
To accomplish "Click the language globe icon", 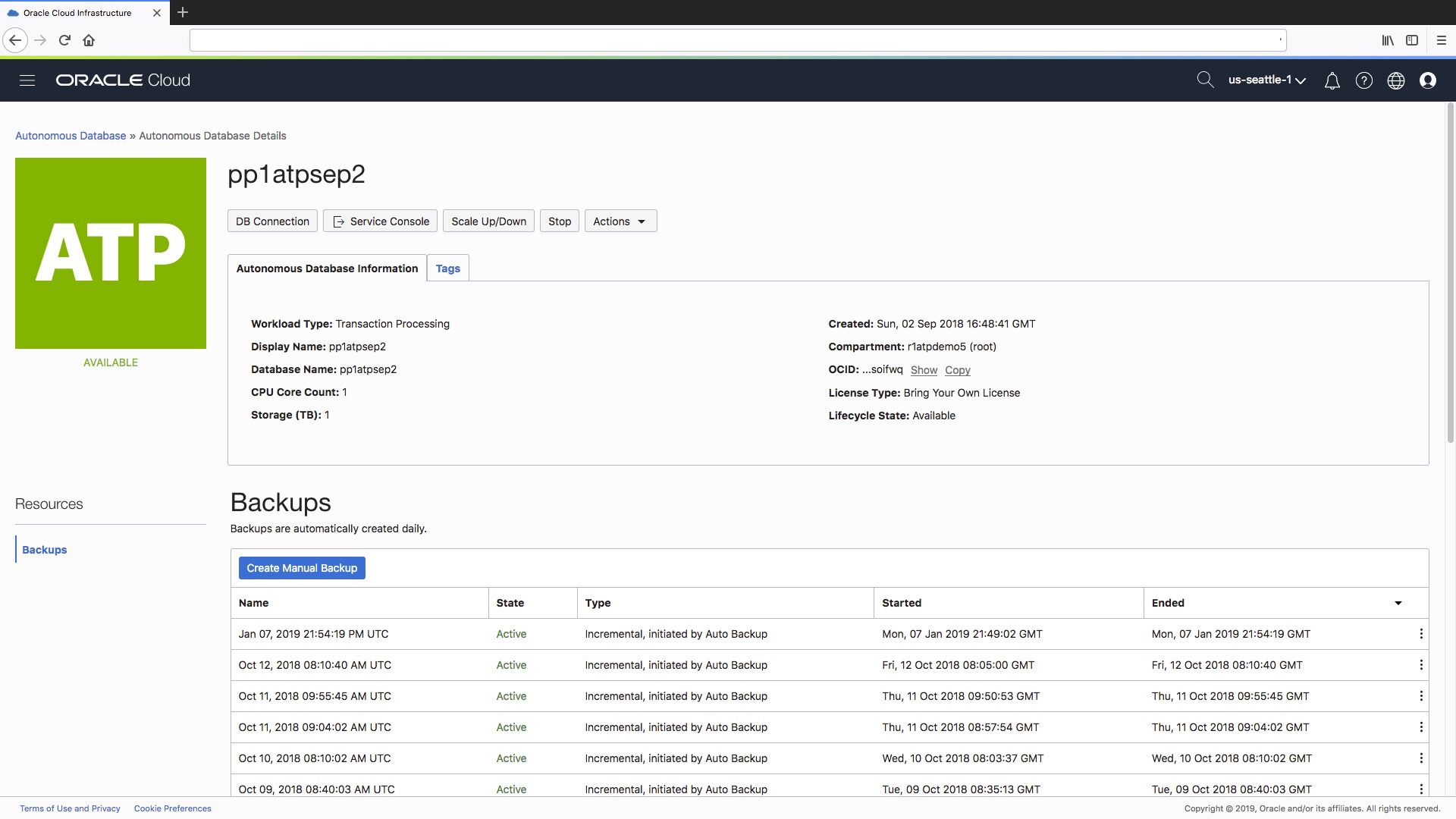I will click(x=1395, y=80).
